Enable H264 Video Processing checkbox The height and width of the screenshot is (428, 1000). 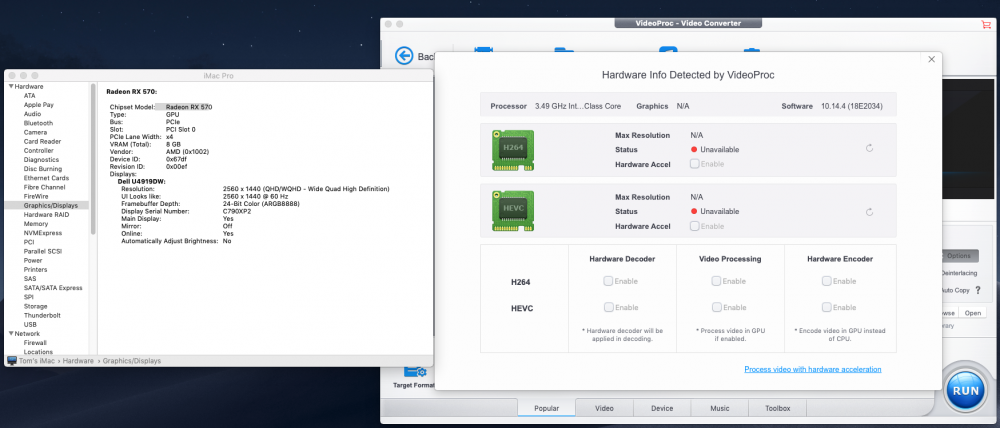pyautogui.click(x=716, y=281)
